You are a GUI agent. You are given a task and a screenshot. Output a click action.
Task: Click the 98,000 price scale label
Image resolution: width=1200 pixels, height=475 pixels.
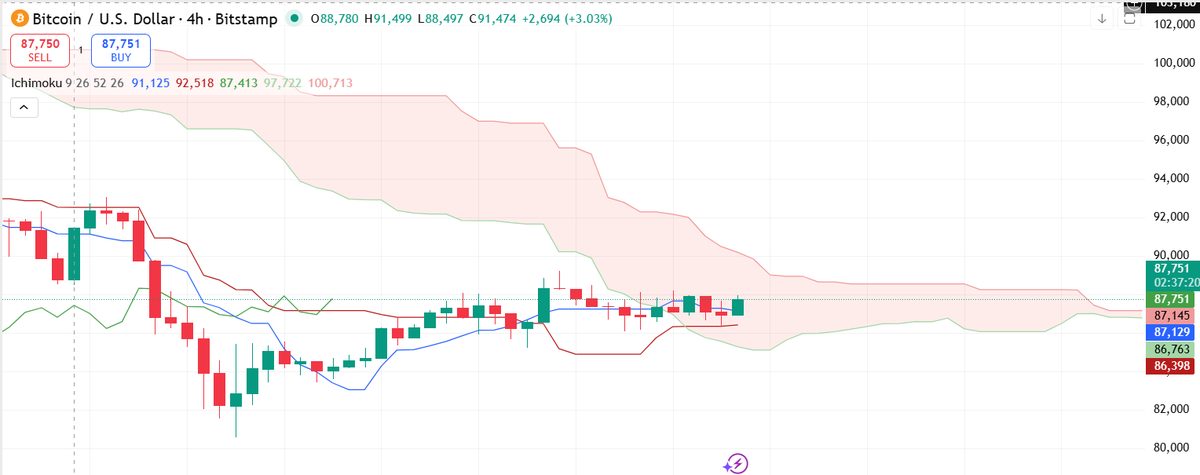point(1171,101)
